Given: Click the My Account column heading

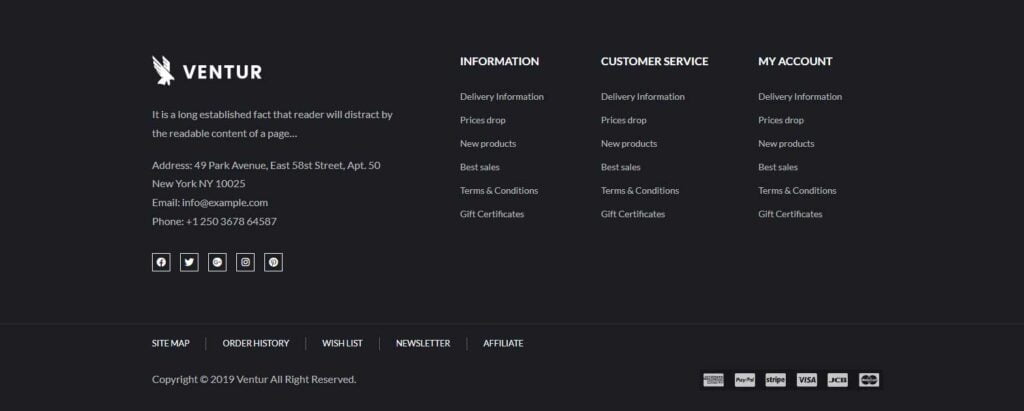Looking at the screenshot, I should coord(795,61).
